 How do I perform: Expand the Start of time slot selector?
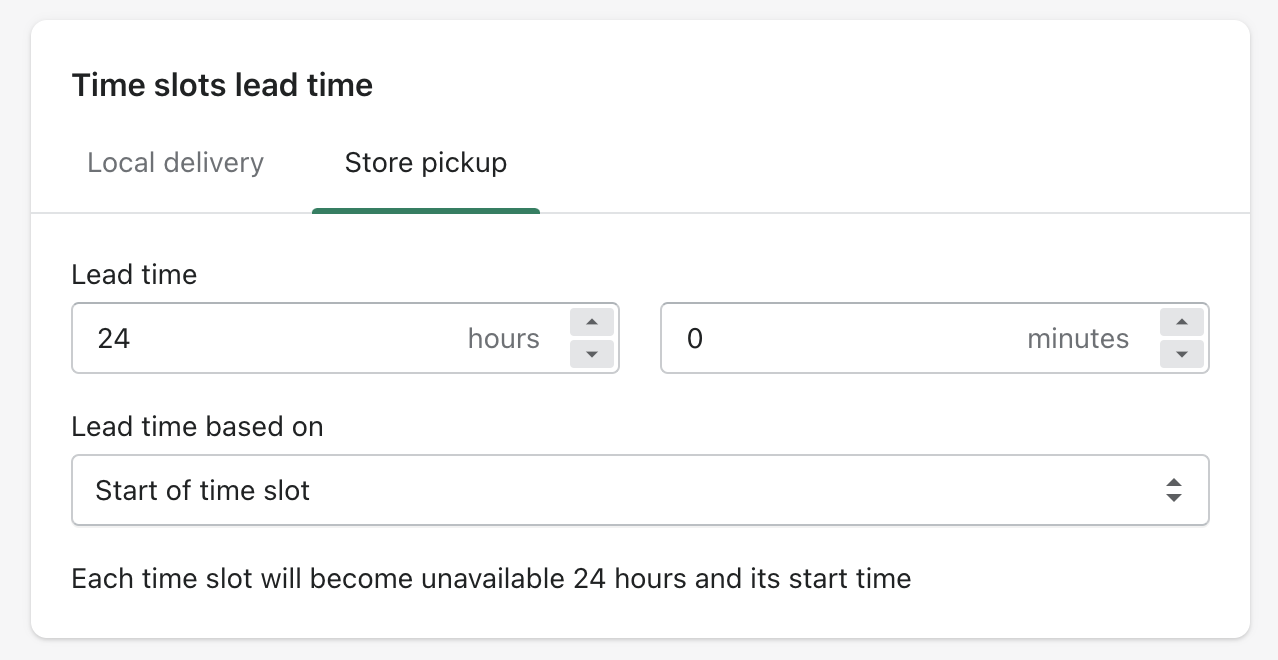(x=640, y=490)
